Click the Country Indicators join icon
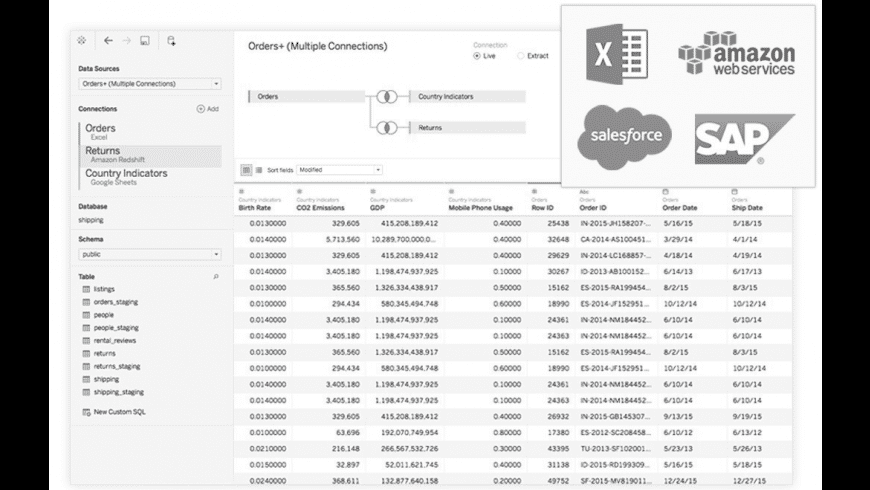870x490 pixels. click(387, 97)
